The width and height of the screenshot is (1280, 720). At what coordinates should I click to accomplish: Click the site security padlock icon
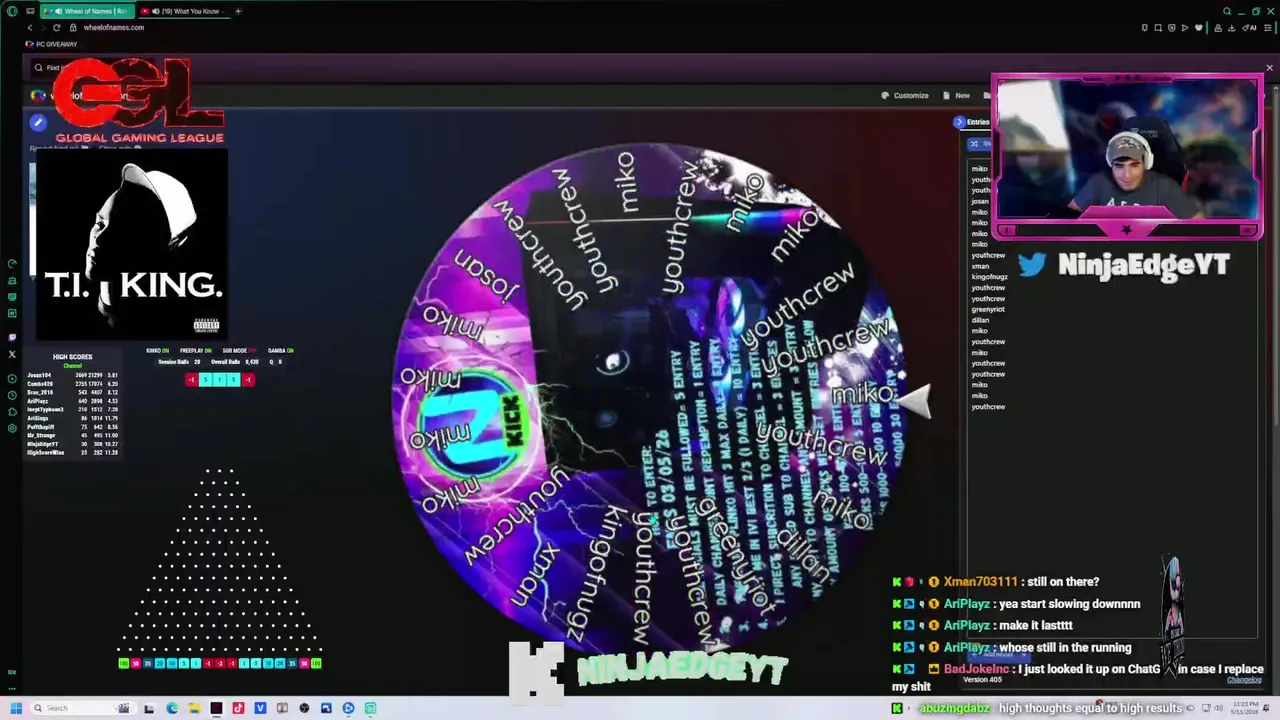click(73, 27)
